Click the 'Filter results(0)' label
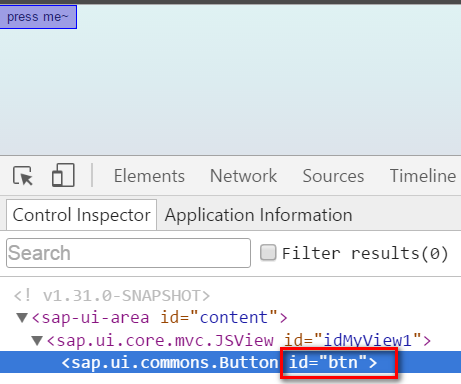Viewport: 461px width, 384px height. pyautogui.click(x=365, y=253)
